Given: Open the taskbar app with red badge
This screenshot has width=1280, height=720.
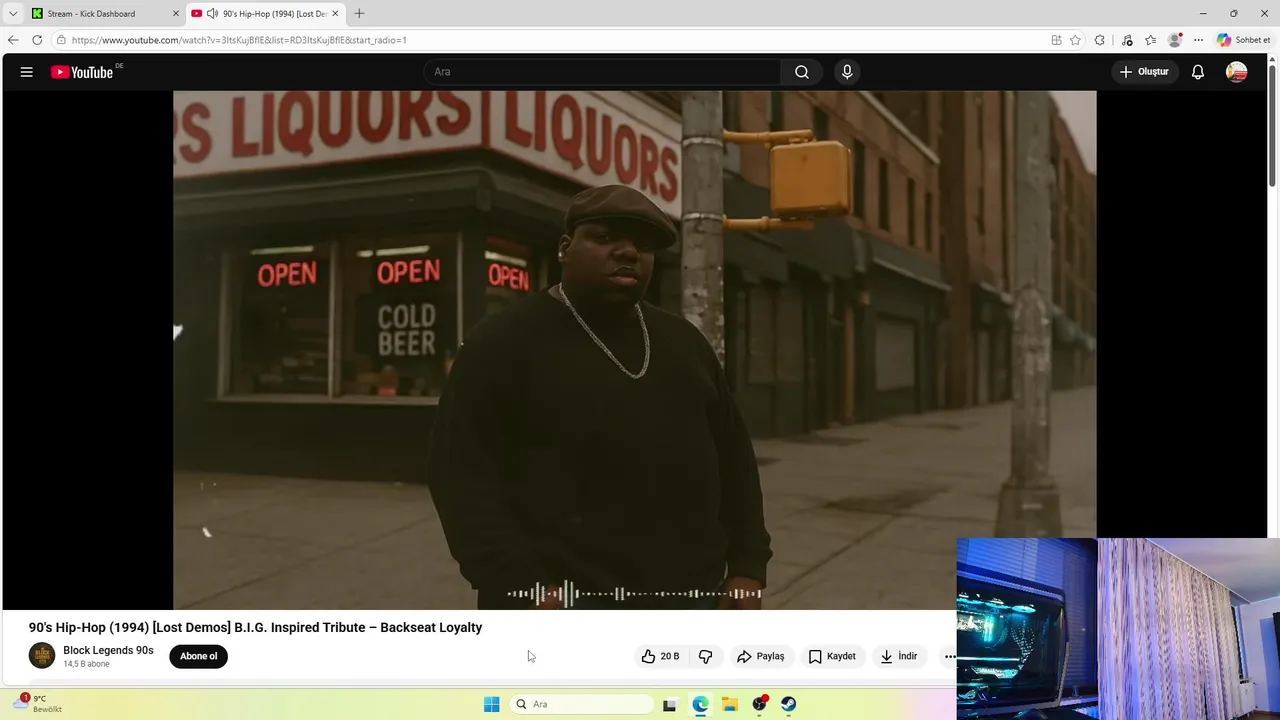Looking at the screenshot, I should pos(760,704).
